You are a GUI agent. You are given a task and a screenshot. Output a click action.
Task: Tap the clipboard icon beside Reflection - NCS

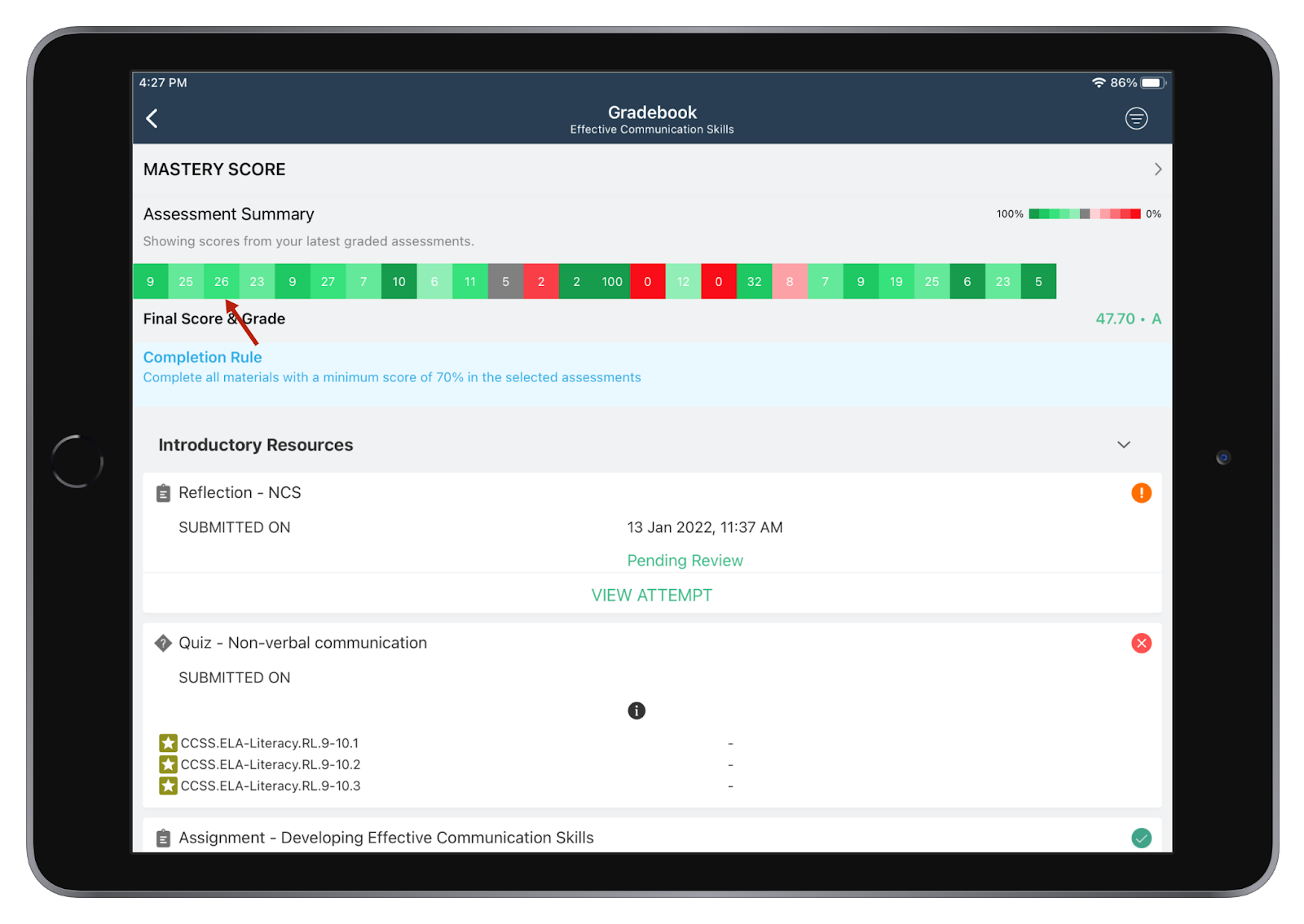click(x=163, y=493)
